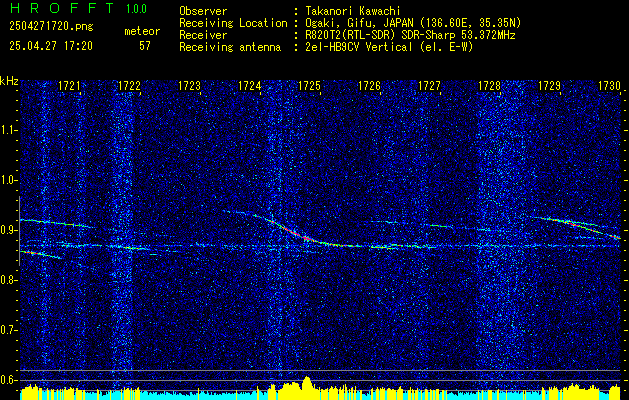Click time marker 1728

click(x=490, y=85)
